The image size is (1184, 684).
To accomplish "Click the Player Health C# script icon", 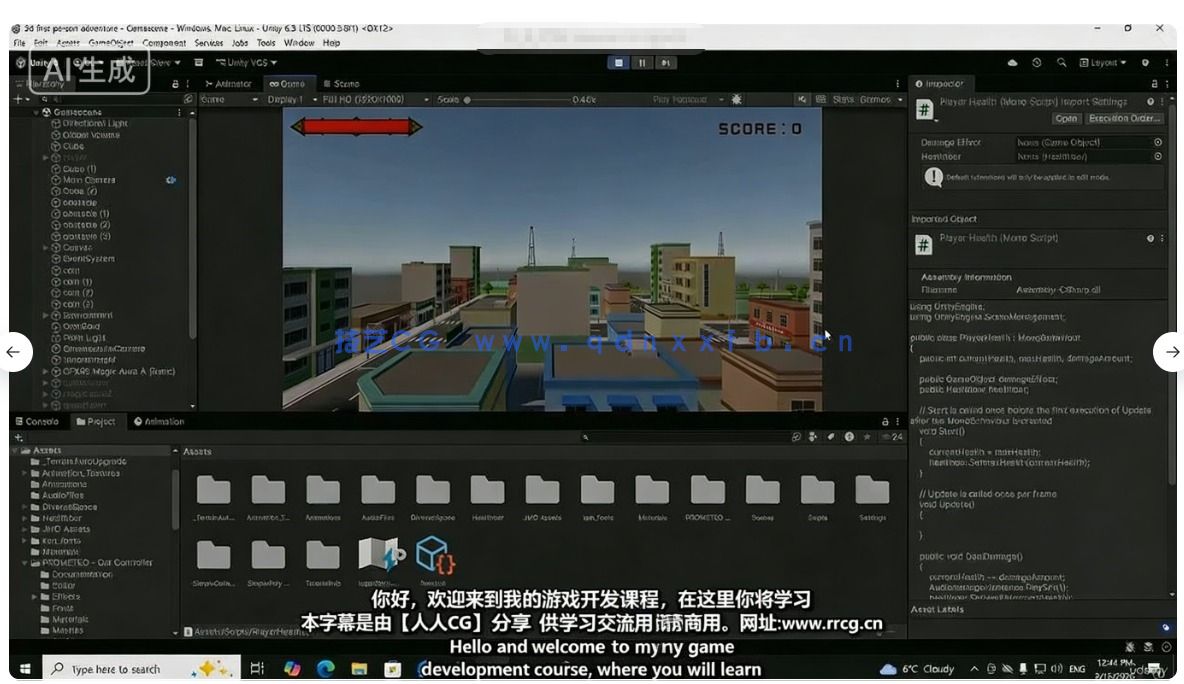I will coord(924,106).
